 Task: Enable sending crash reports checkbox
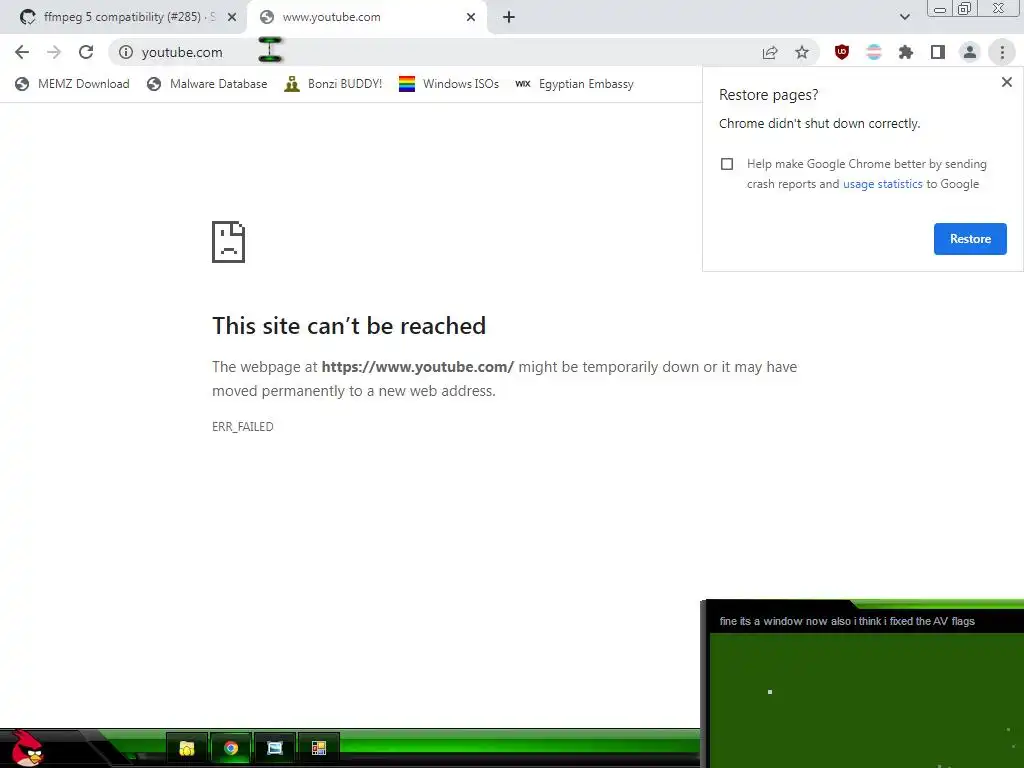coord(727,164)
